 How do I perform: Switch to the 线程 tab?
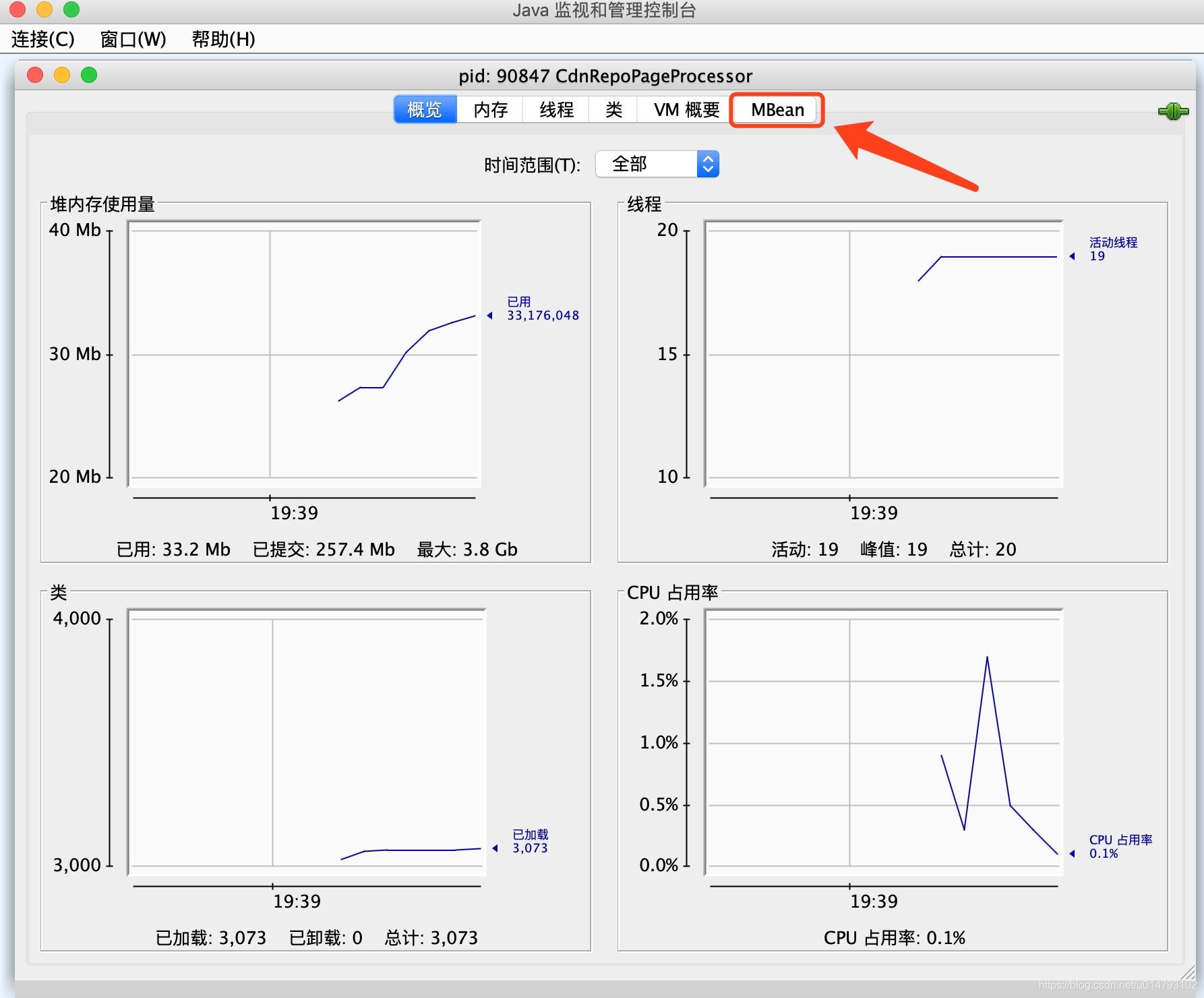pyautogui.click(x=556, y=109)
